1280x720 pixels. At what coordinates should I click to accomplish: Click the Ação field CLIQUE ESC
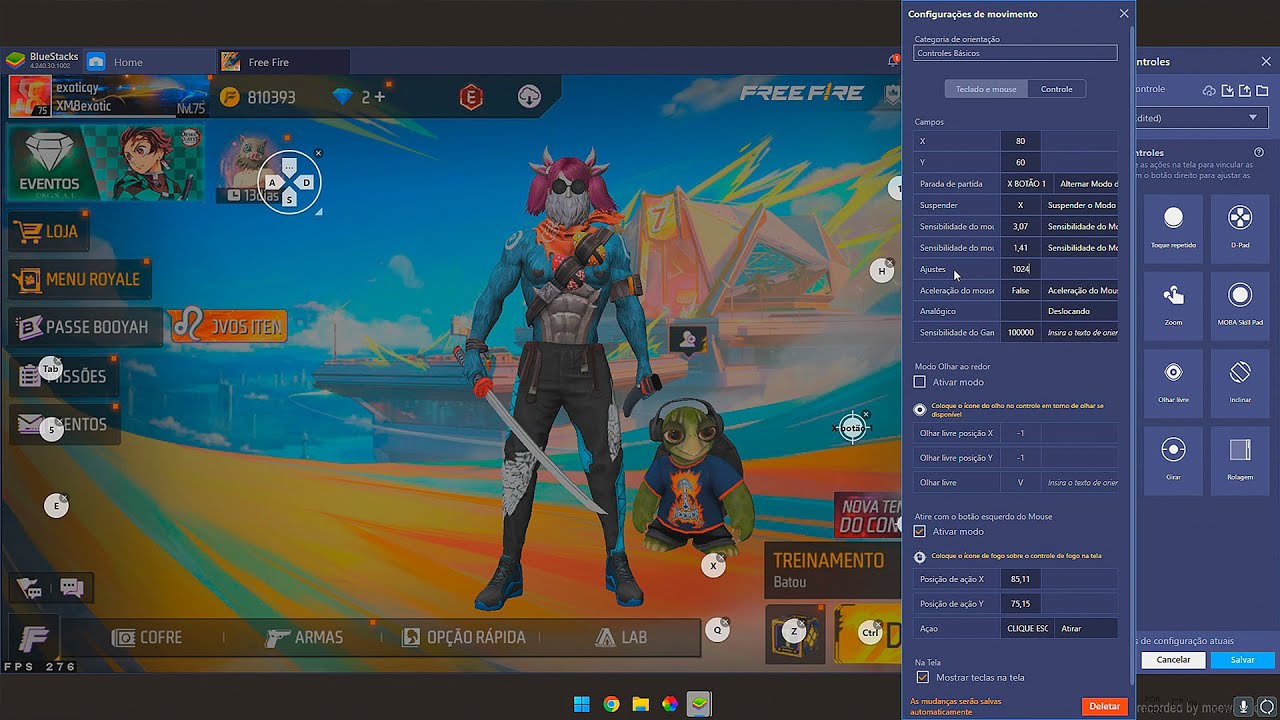1027,628
